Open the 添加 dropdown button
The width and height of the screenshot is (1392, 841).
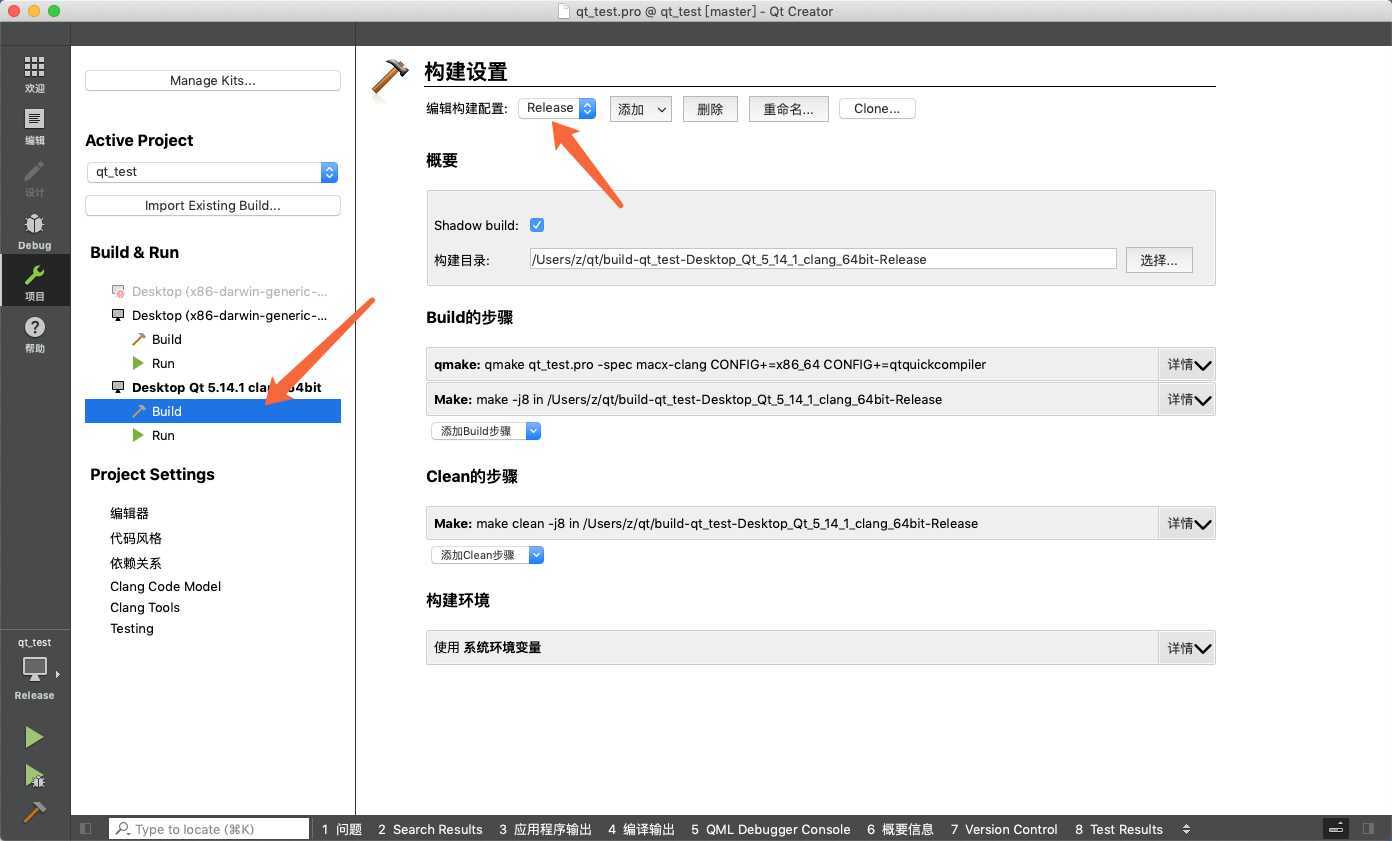[x=640, y=109]
